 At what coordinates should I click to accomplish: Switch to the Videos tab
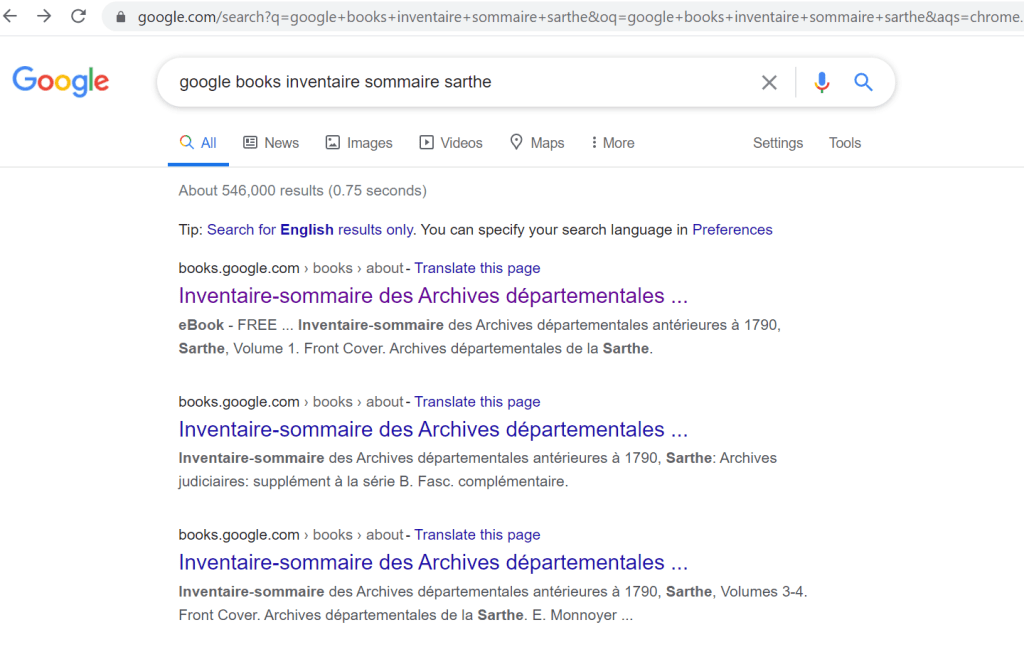451,143
